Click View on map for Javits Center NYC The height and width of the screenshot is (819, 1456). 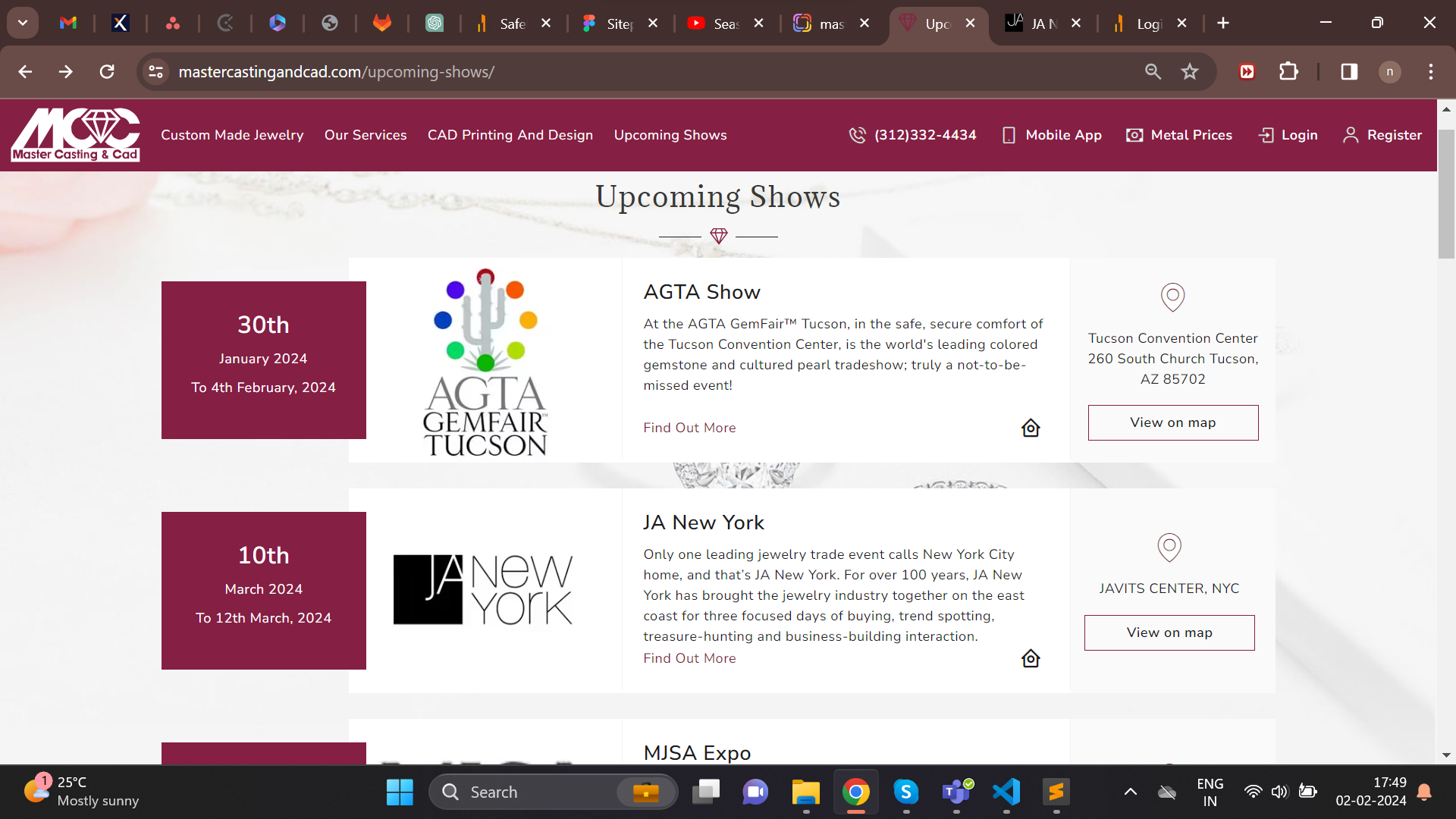(x=1169, y=632)
